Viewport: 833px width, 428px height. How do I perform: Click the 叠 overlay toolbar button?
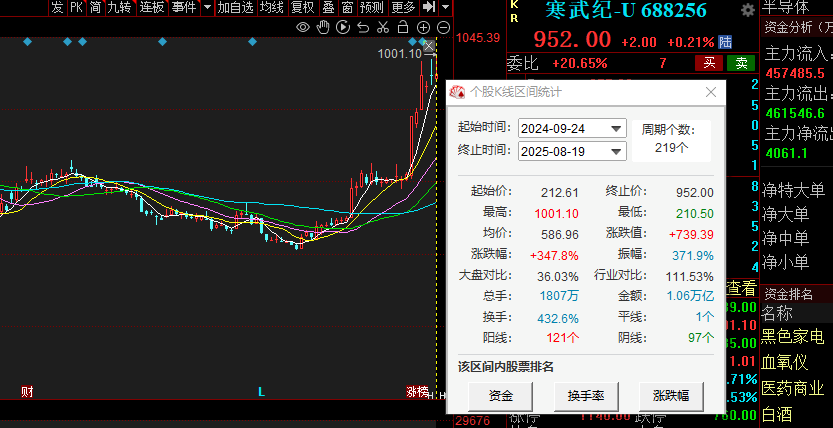coord(328,7)
